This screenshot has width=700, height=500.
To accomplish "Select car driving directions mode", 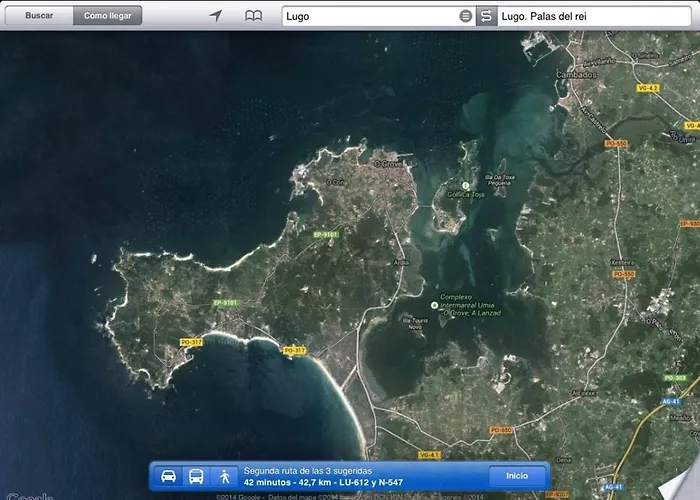I will pos(169,475).
